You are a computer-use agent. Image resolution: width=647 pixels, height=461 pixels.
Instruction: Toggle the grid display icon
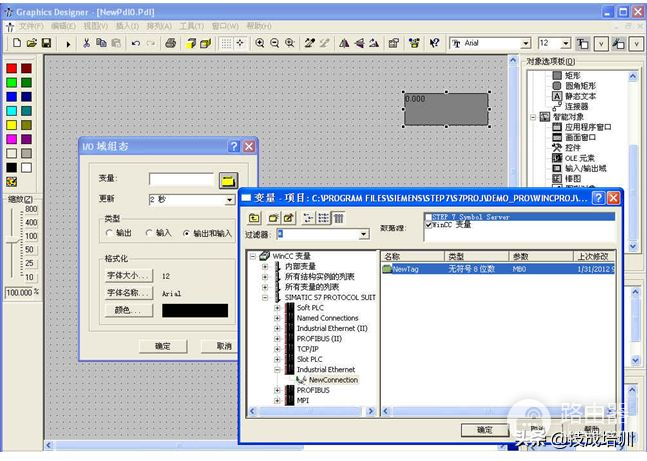pos(226,43)
